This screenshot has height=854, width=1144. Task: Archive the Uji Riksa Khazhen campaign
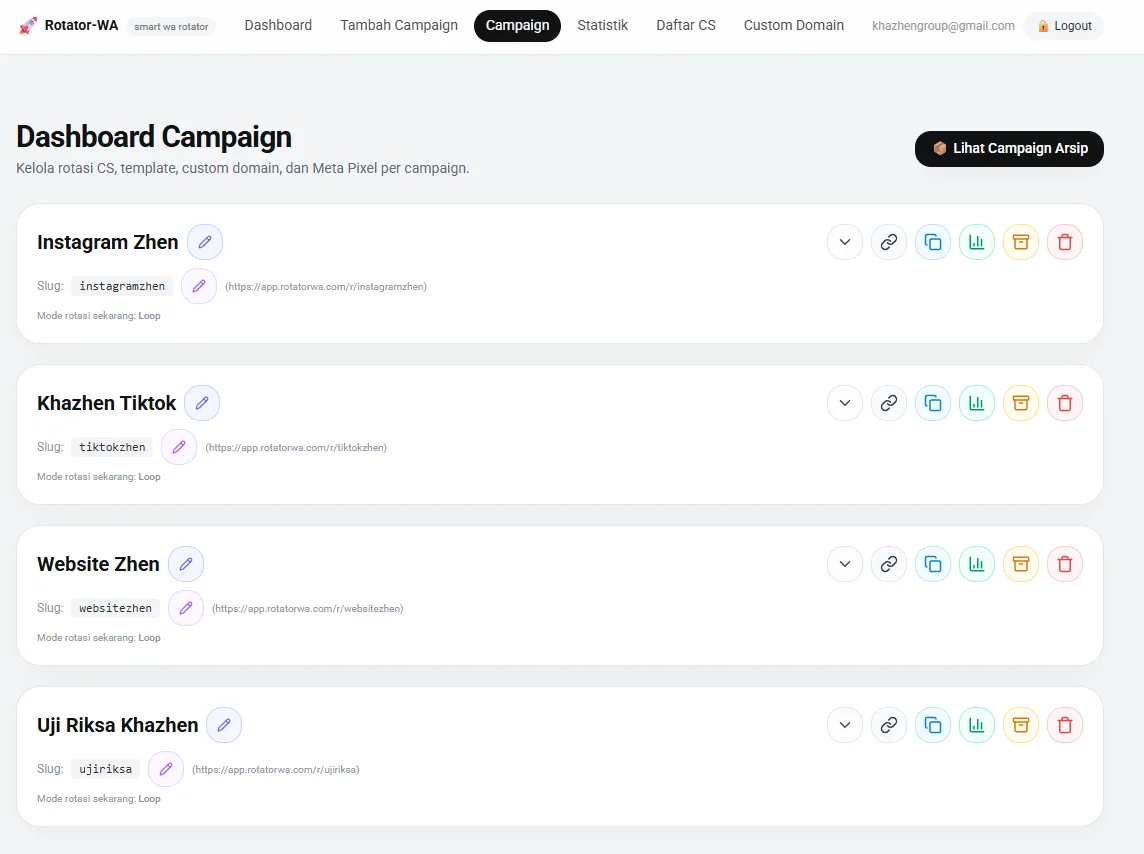click(x=1021, y=725)
